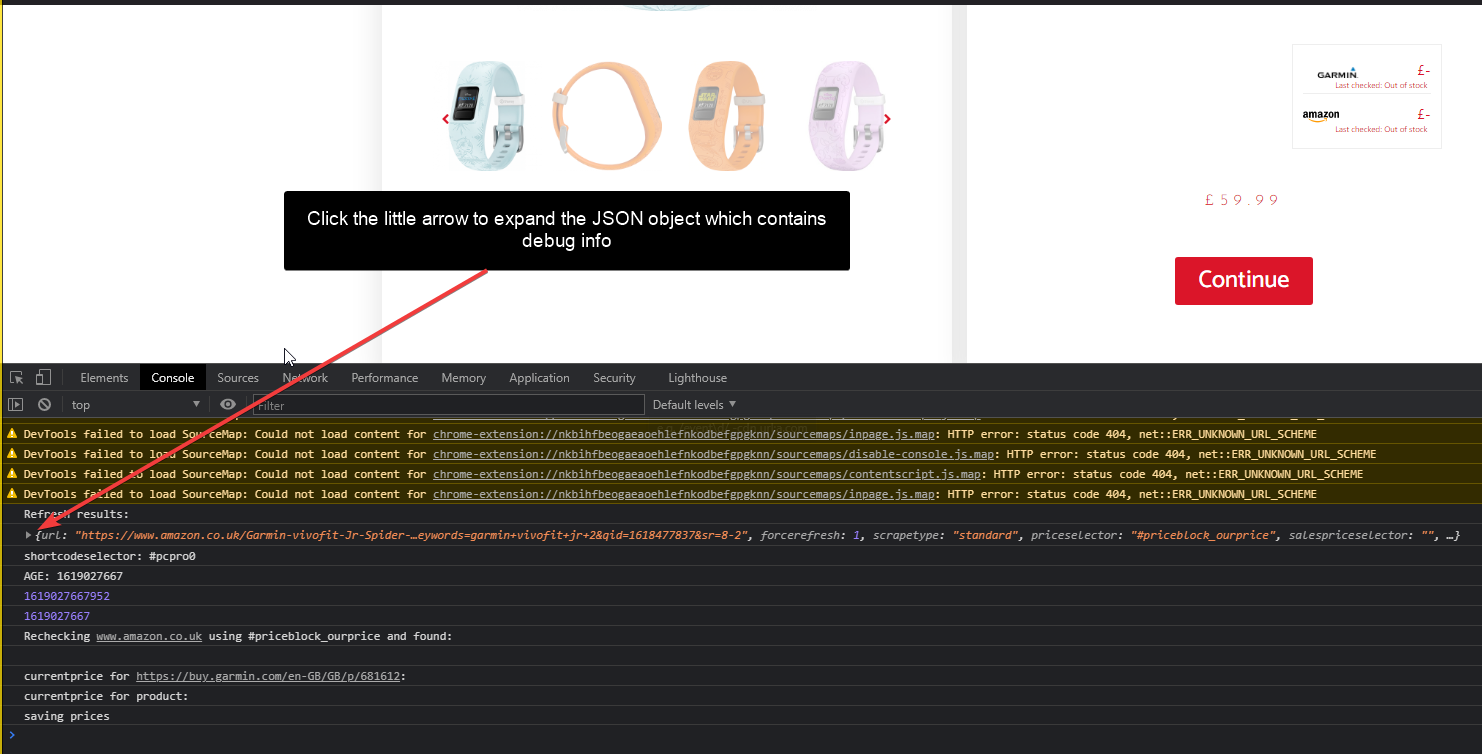Open the Application tab
The width and height of the screenshot is (1482, 754).
click(x=539, y=378)
